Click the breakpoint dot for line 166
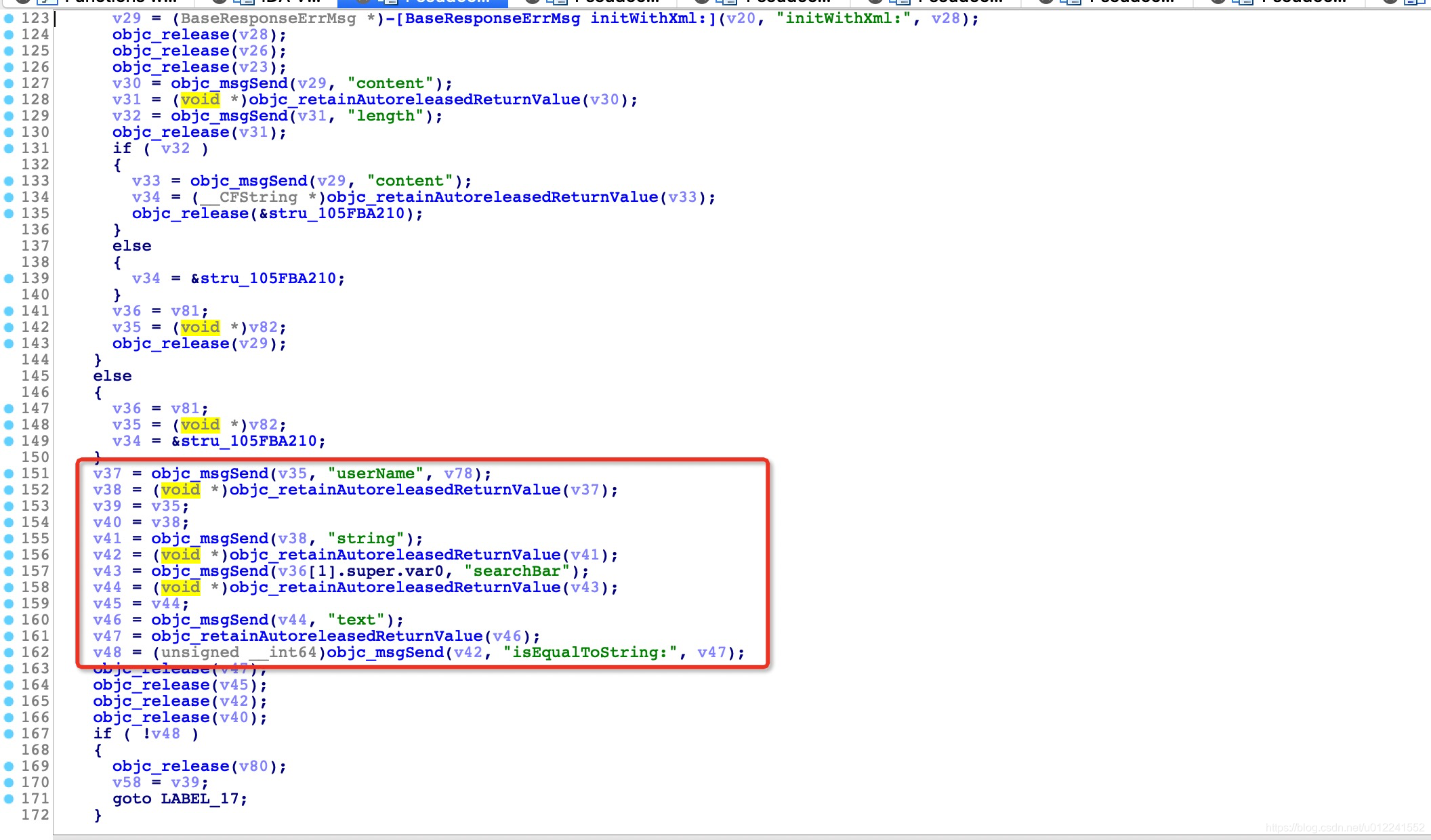 [x=9, y=717]
